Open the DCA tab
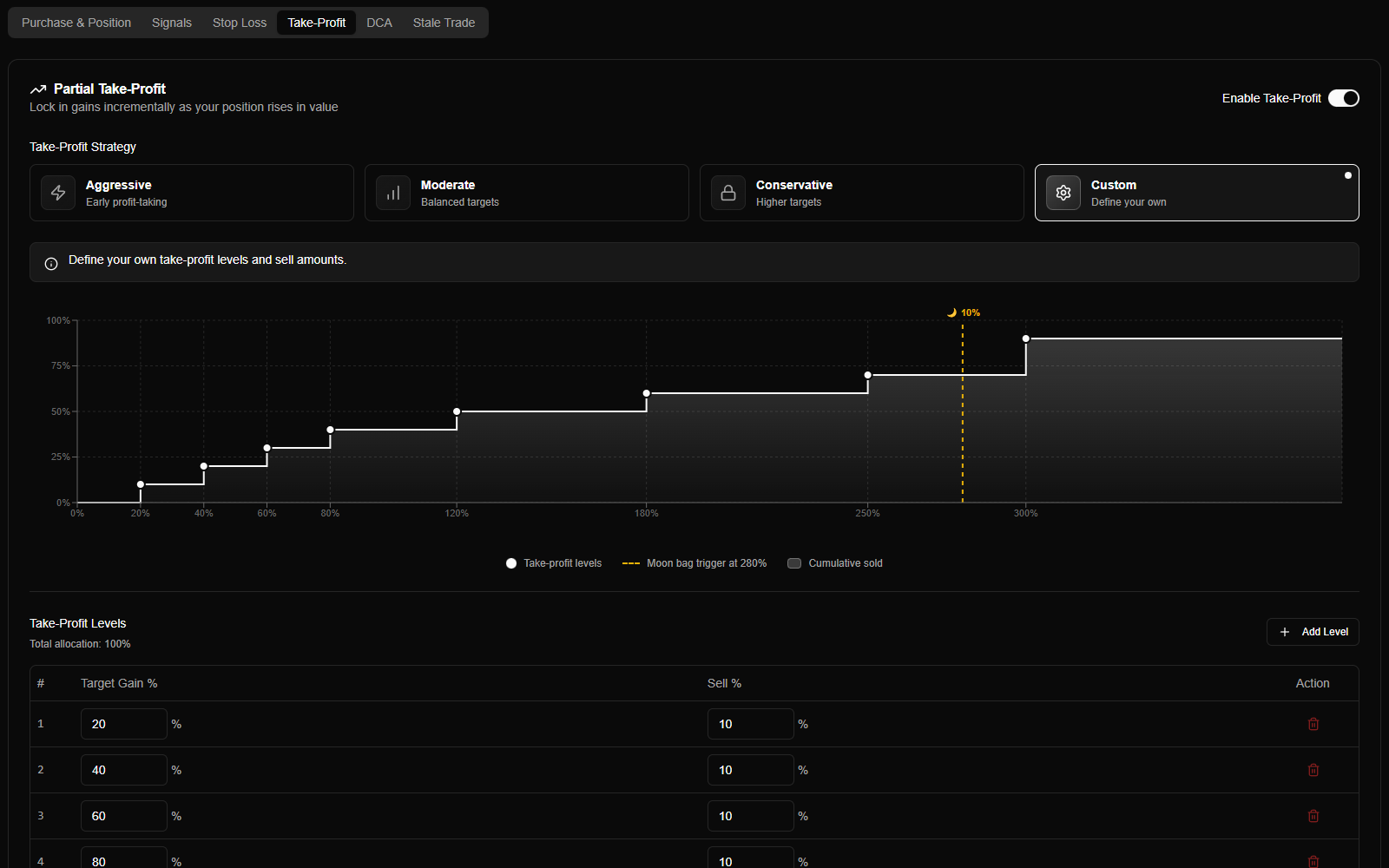The image size is (1389, 868). click(379, 23)
